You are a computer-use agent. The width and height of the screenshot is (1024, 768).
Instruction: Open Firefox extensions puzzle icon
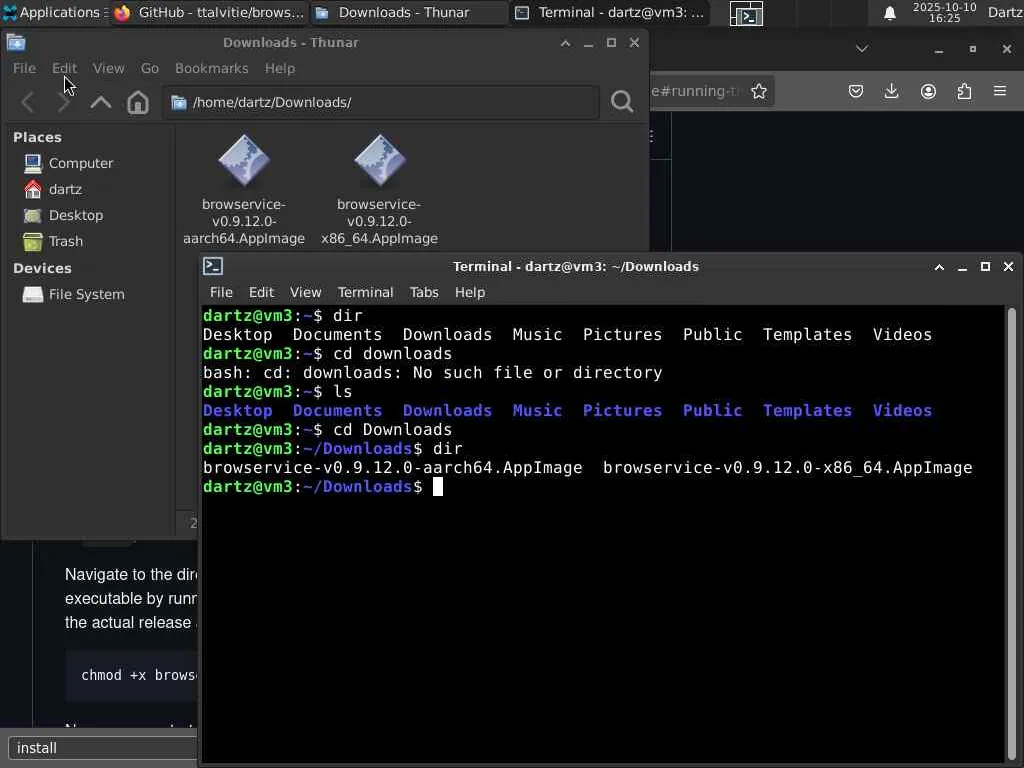964,91
